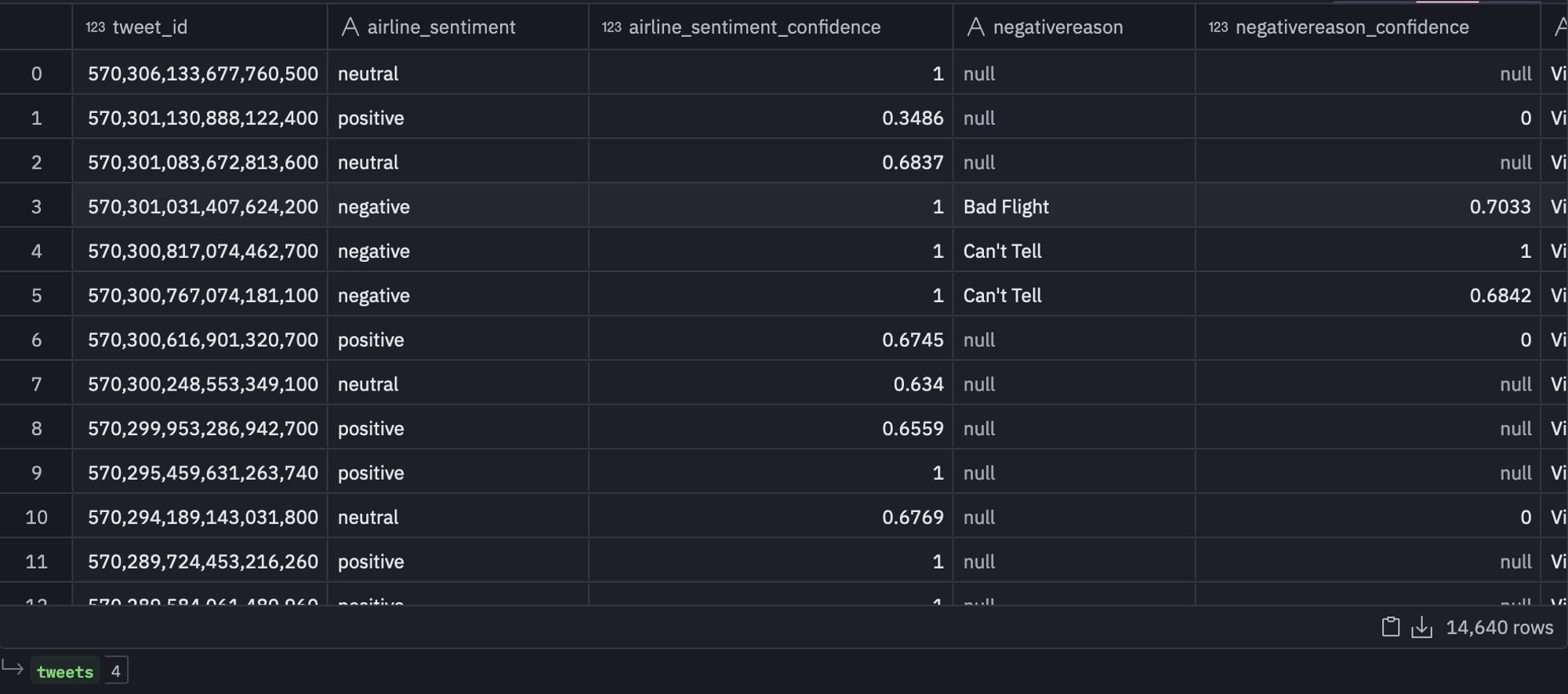Select the negativereason column header label
Image resolution: width=1568 pixels, height=694 pixels.
(1058, 27)
